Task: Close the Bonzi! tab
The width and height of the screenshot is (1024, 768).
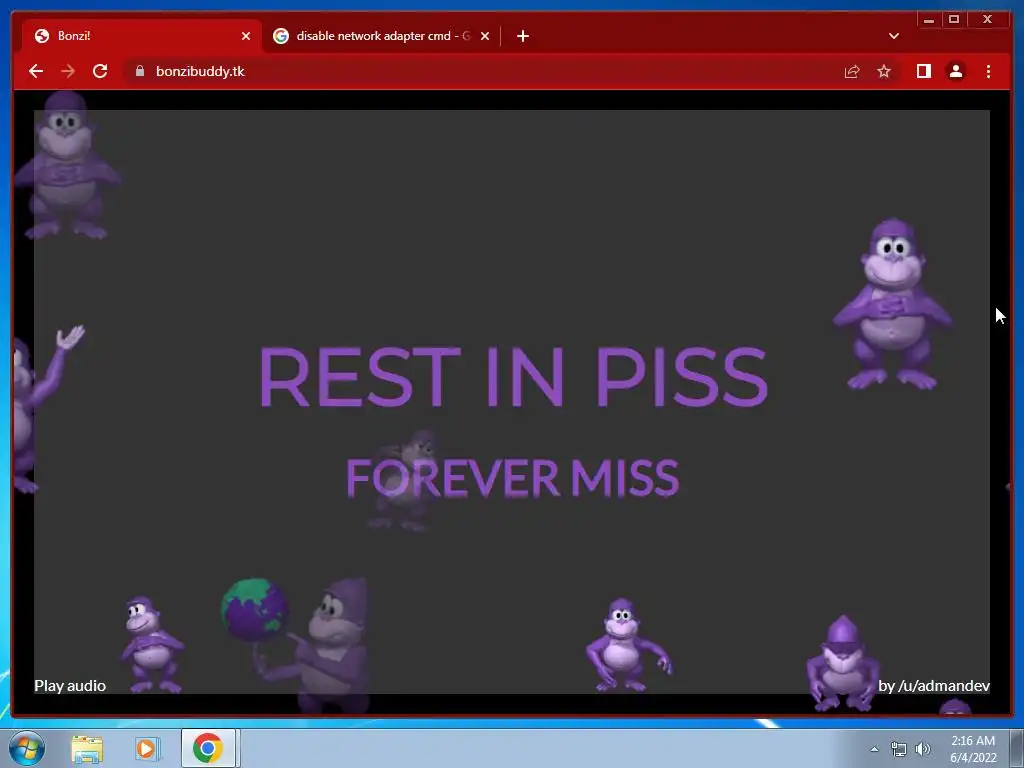Action: point(246,36)
